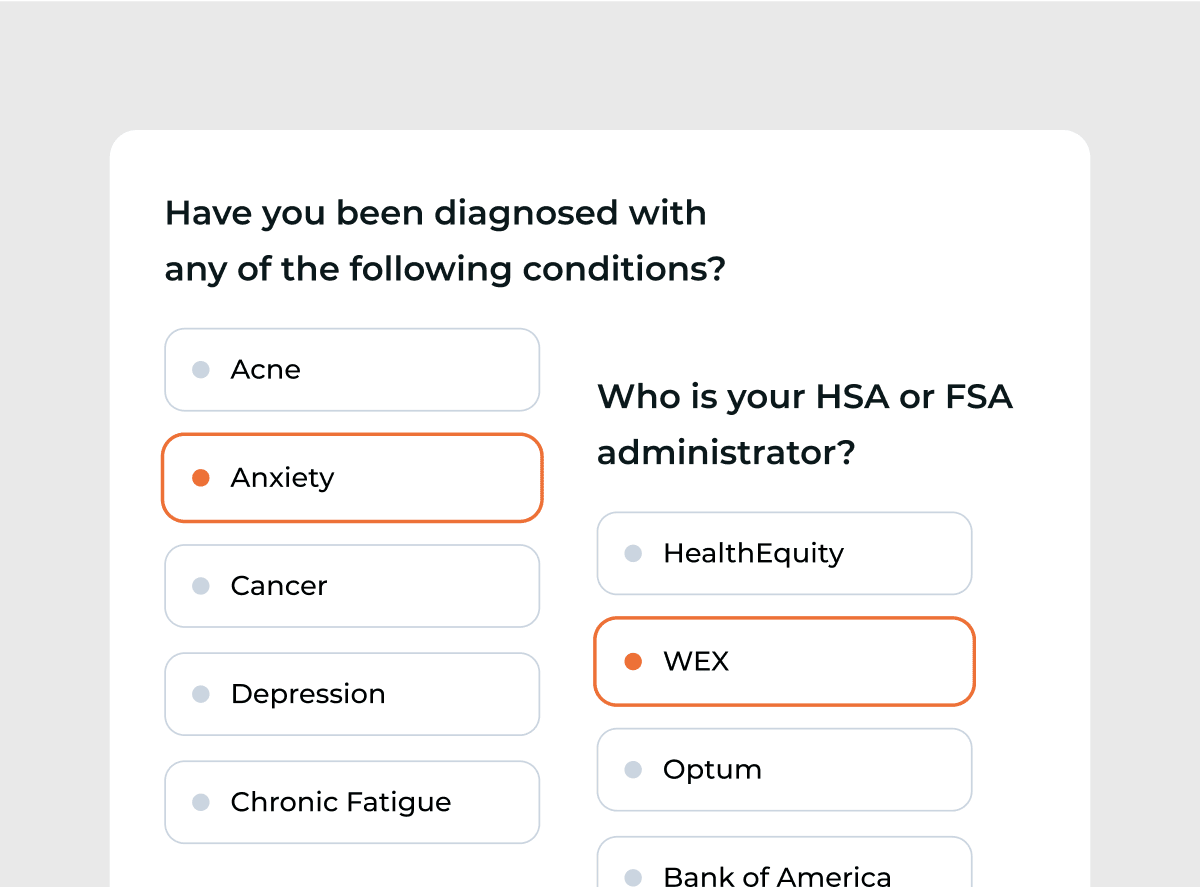This screenshot has width=1200, height=887.
Task: Select the Cancer radio dot
Action: pyautogui.click(x=201, y=586)
